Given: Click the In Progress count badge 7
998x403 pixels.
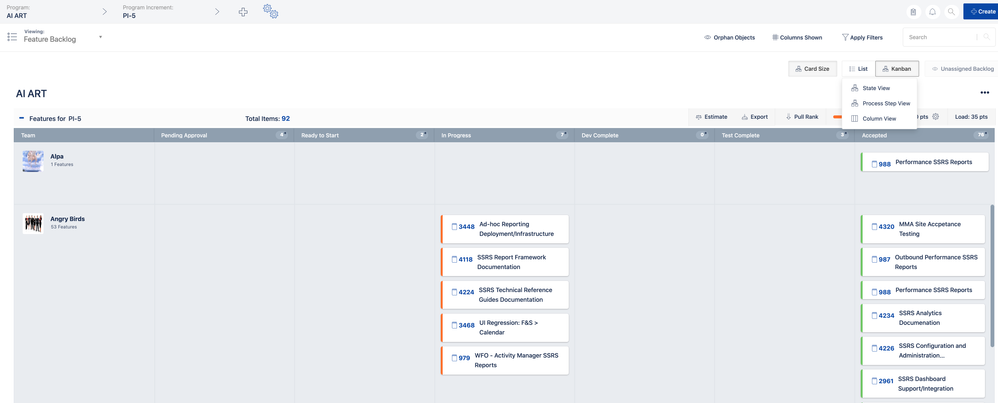Looking at the screenshot, I should [561, 135].
